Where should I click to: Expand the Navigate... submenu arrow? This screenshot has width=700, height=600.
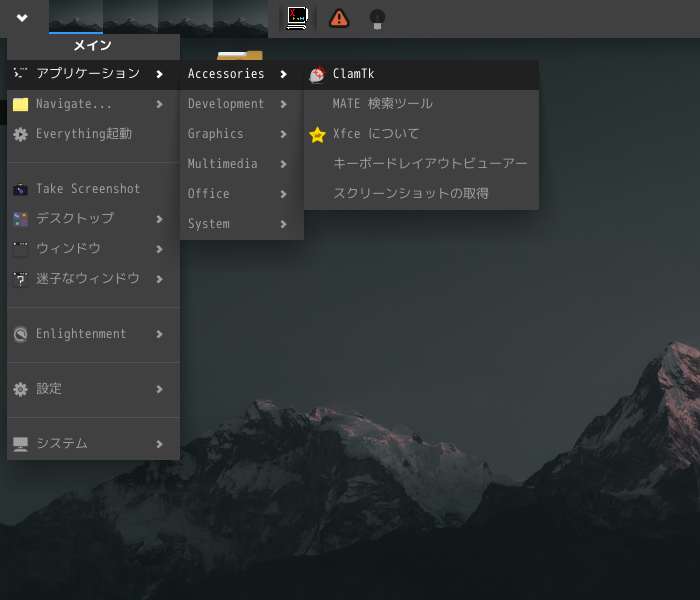tap(159, 104)
